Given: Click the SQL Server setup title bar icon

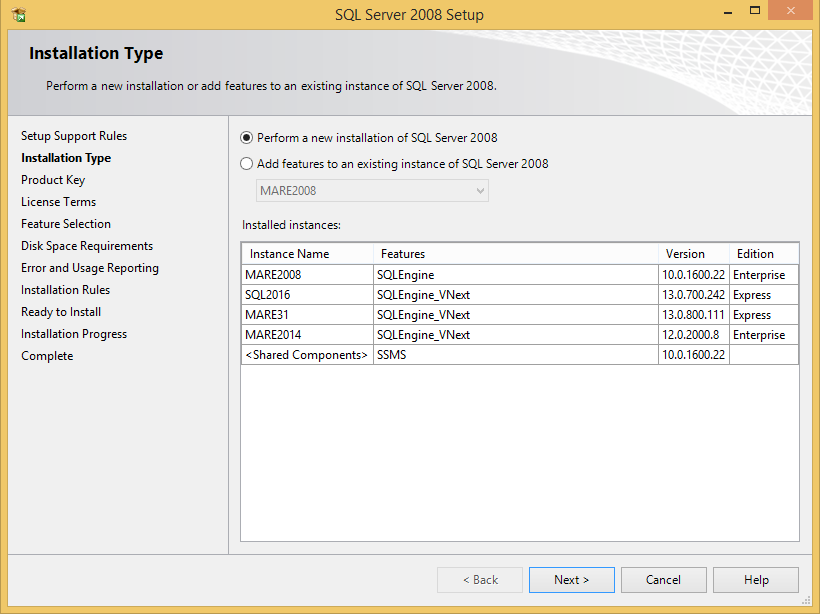Looking at the screenshot, I should 18,15.
